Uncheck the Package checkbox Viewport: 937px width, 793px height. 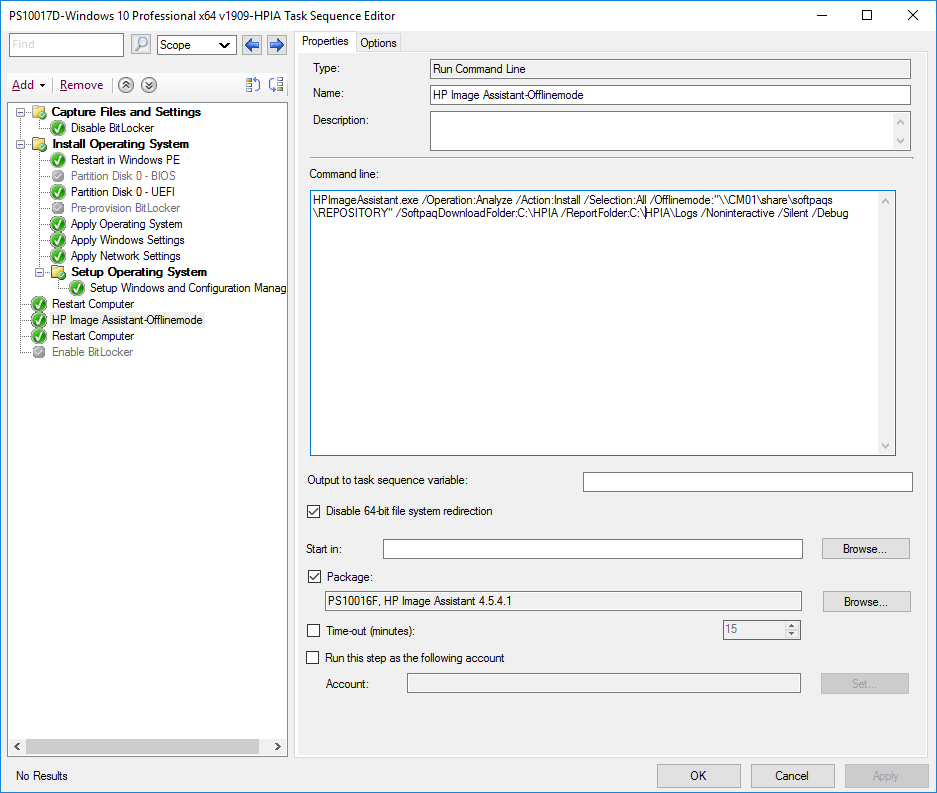(314, 577)
